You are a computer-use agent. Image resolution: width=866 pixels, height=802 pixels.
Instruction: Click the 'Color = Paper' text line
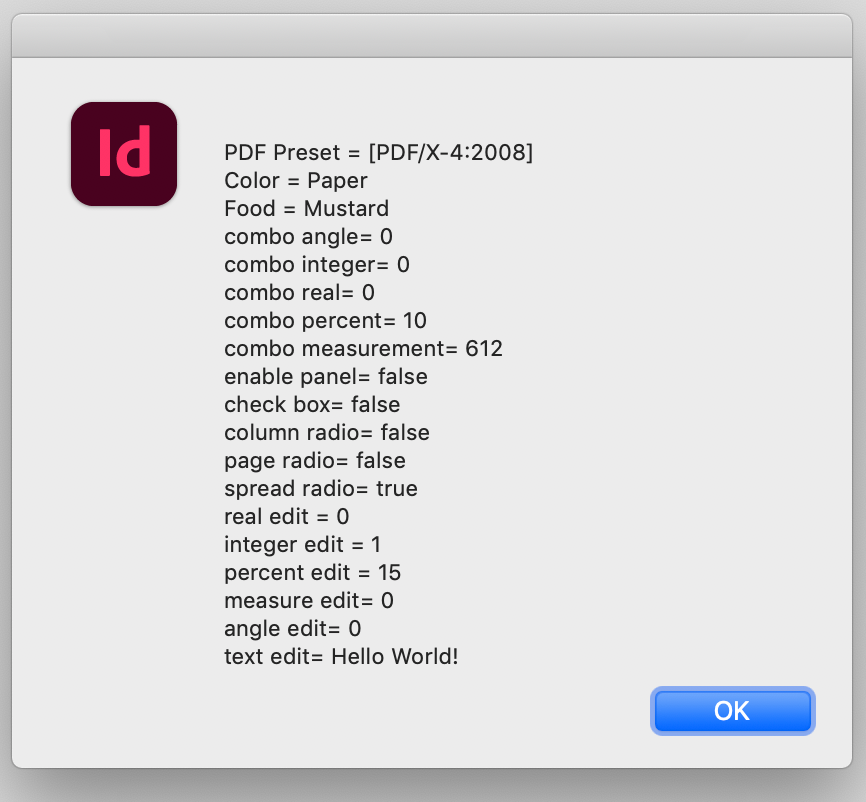coord(295,181)
